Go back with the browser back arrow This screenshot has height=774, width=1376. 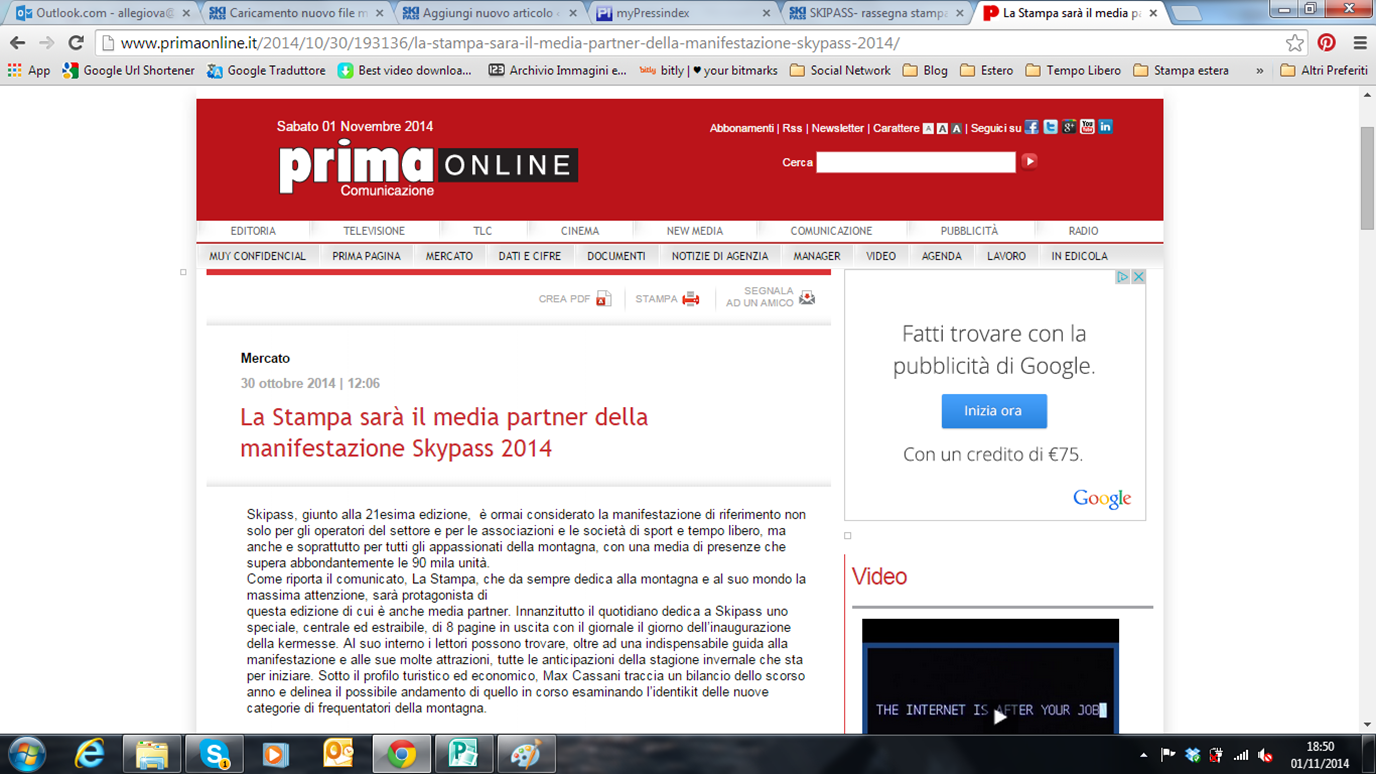(x=17, y=43)
